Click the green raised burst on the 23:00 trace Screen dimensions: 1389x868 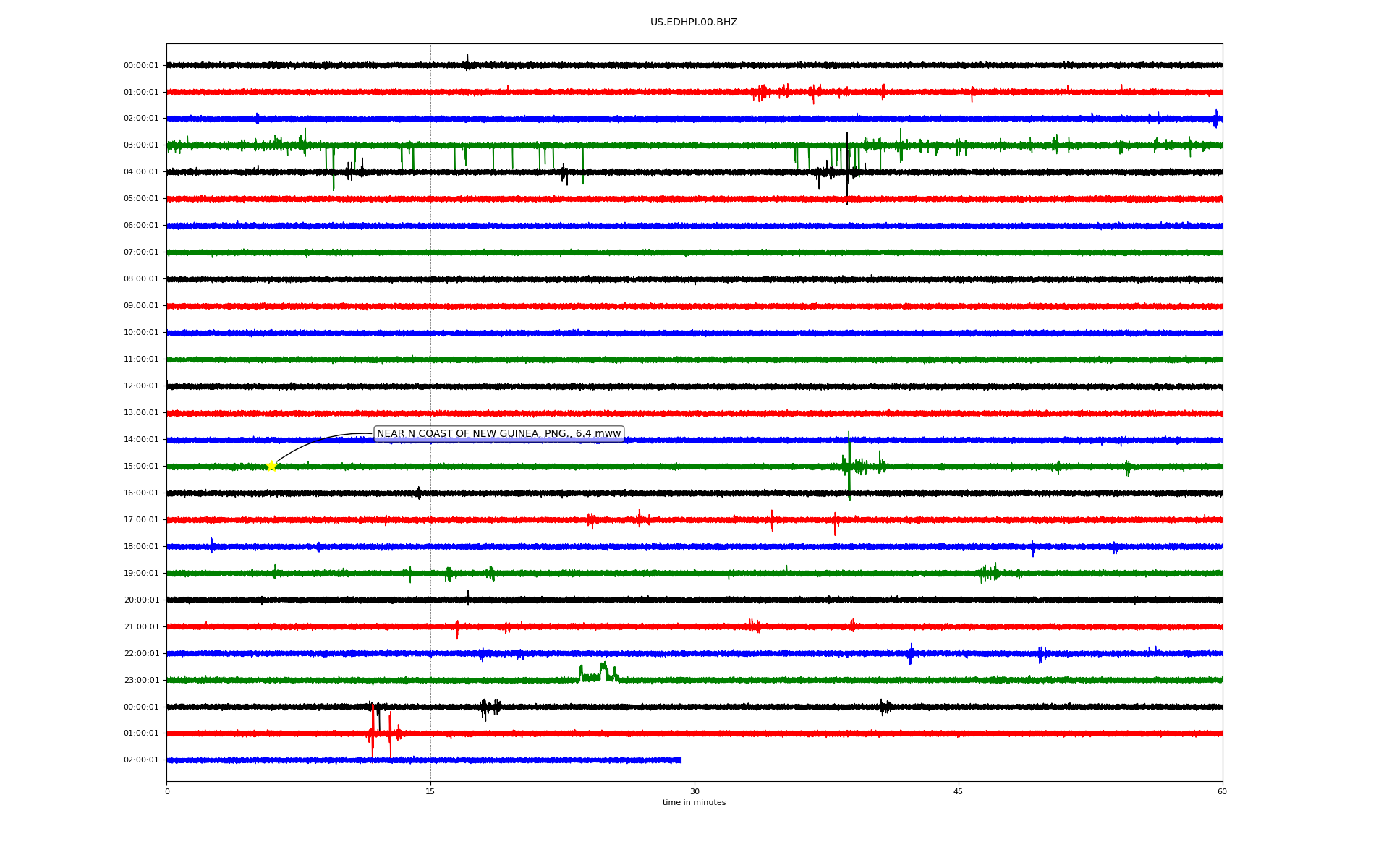pyautogui.click(x=598, y=673)
